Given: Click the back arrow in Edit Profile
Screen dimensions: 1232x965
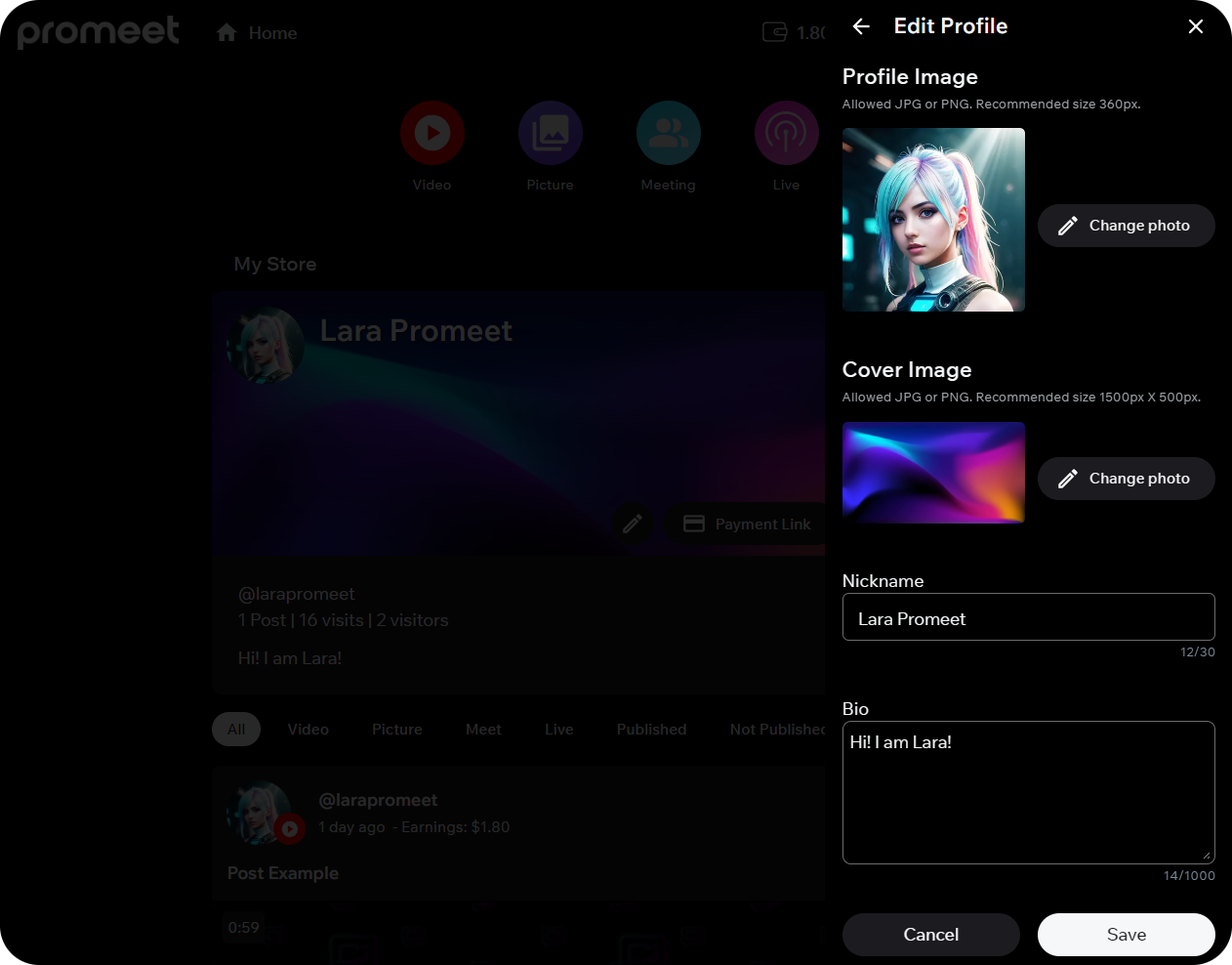Looking at the screenshot, I should tap(861, 26).
